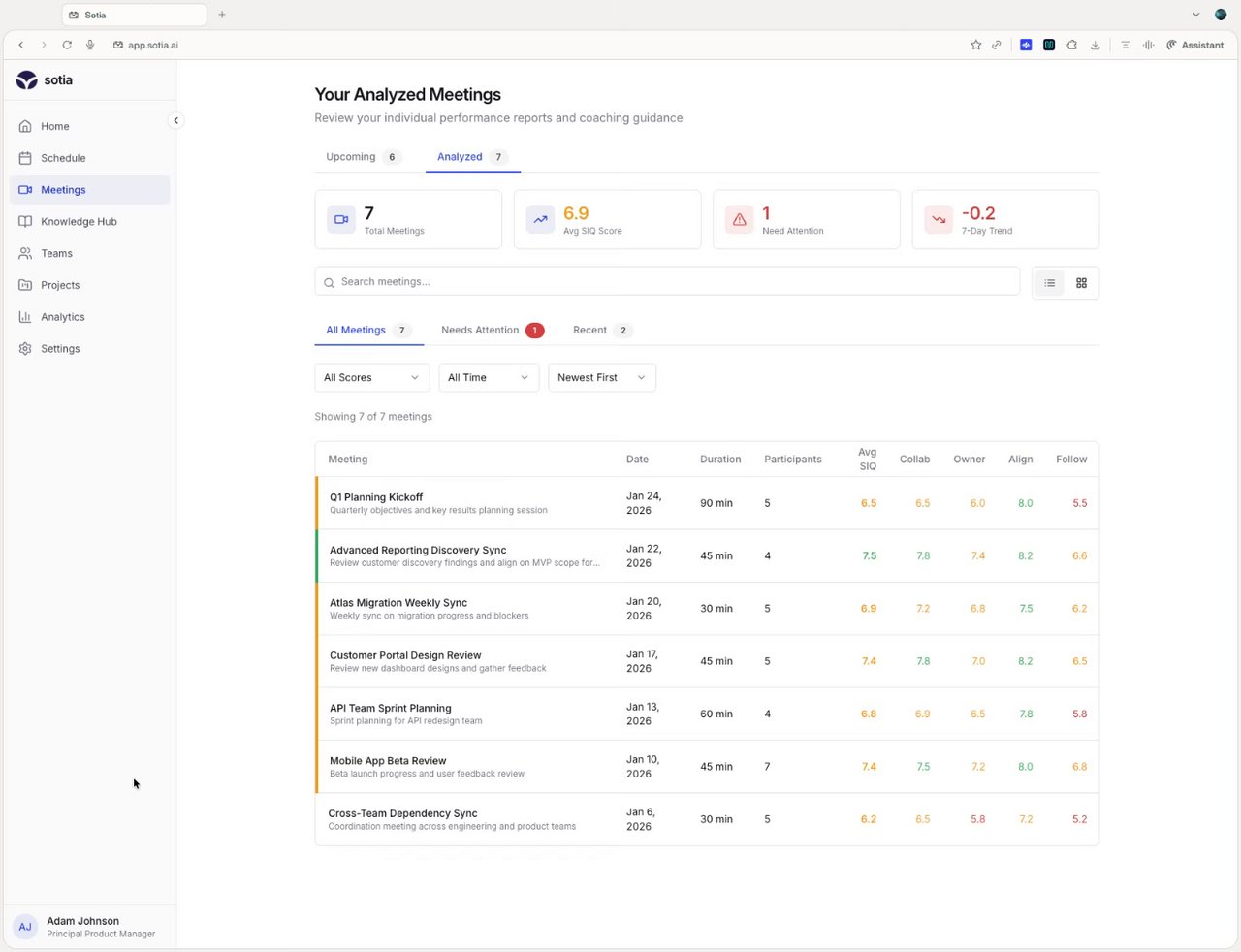
Task: Focus the Search meetings field
Action: [667, 281]
